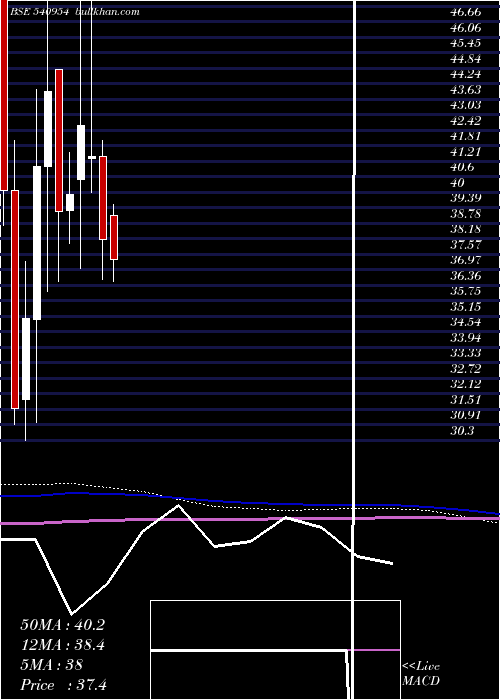This screenshot has height=700, width=500.
Task: Click the 12MA : 38.4 readout
Action: [x=63, y=645]
